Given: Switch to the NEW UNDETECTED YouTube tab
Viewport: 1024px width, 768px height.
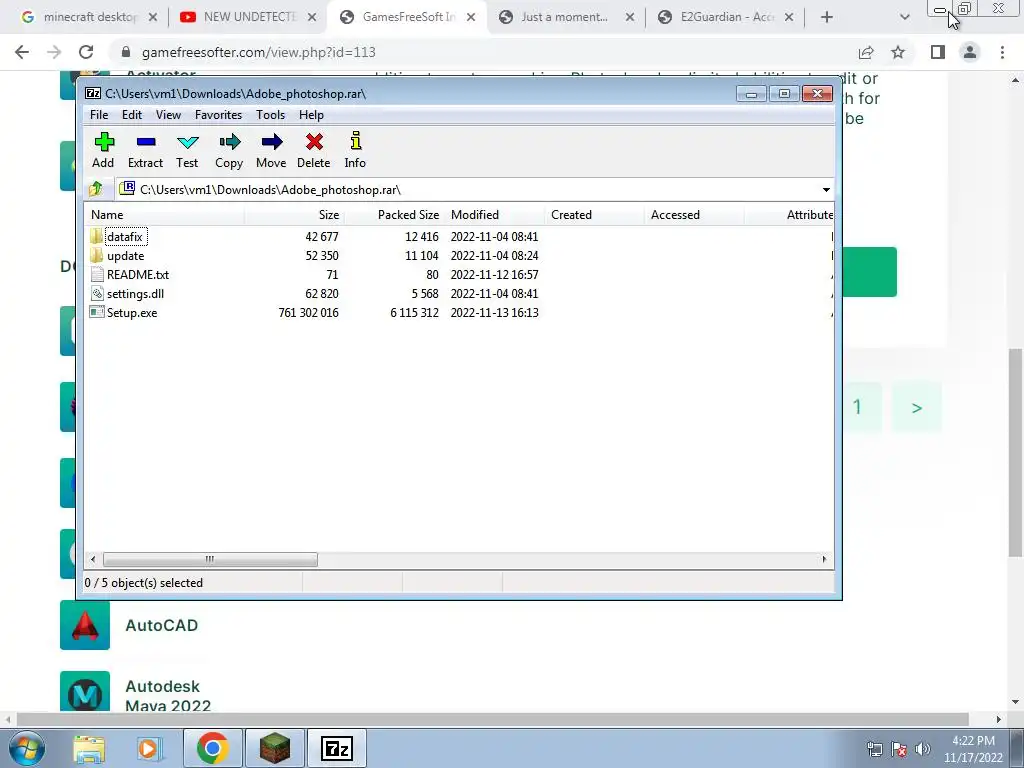Looking at the screenshot, I should (247, 17).
